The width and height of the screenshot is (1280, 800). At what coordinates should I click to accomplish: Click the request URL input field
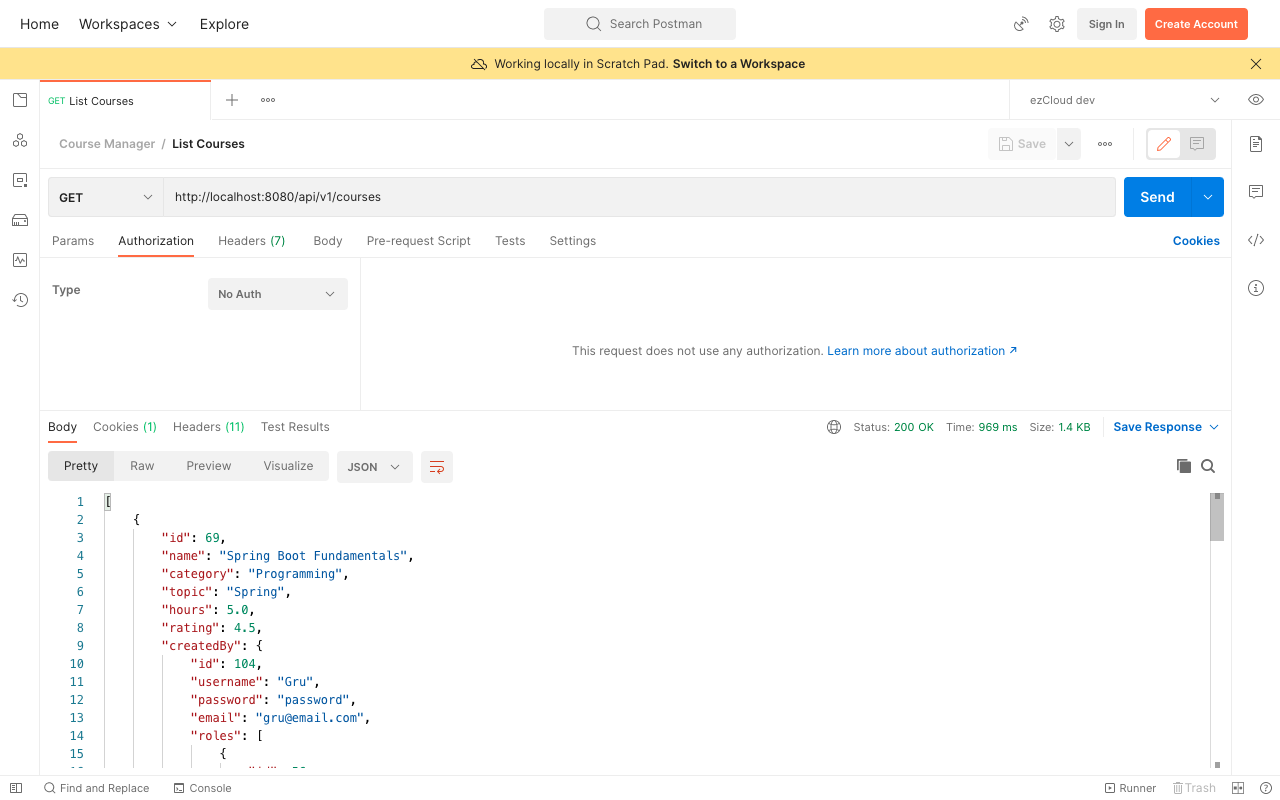tap(640, 197)
